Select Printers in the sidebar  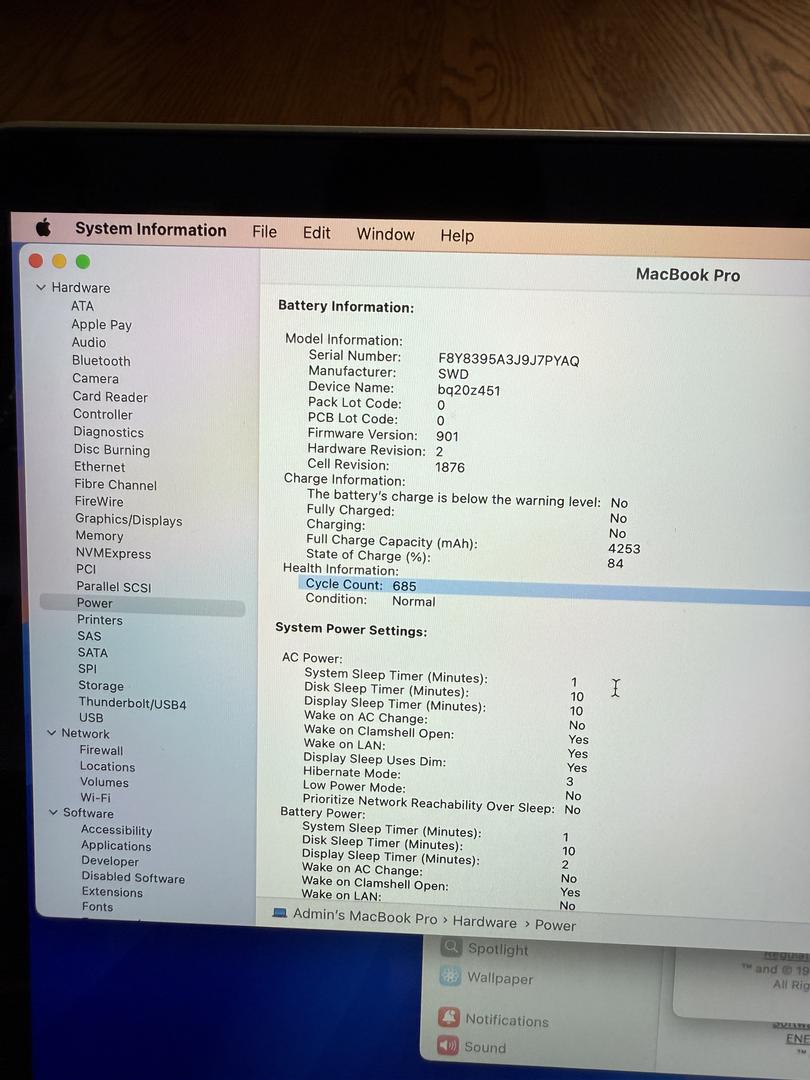point(100,620)
